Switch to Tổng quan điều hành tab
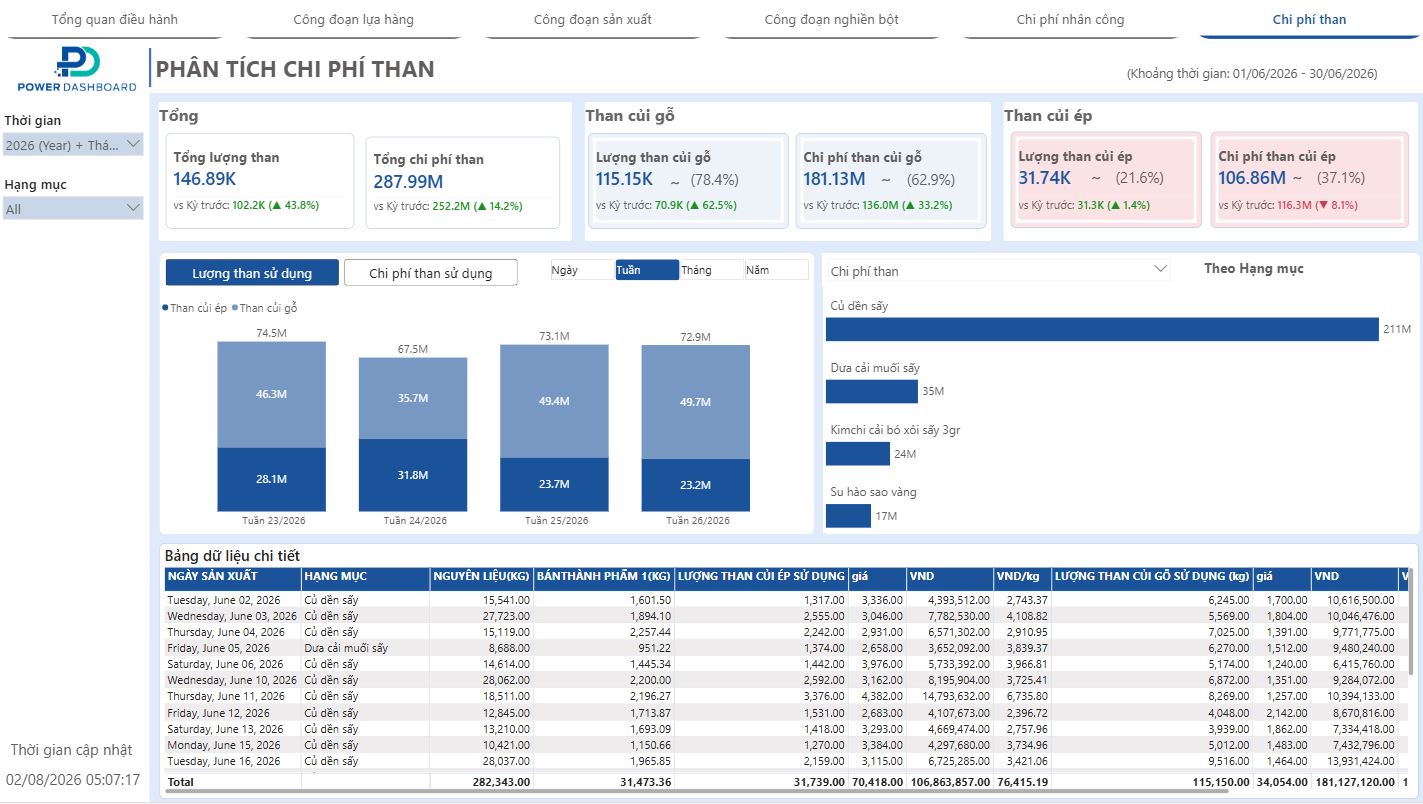 pos(115,20)
